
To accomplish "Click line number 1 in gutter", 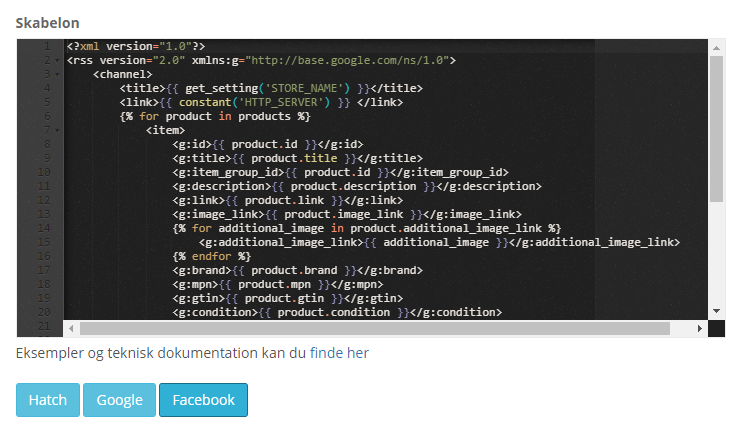I will pos(47,46).
